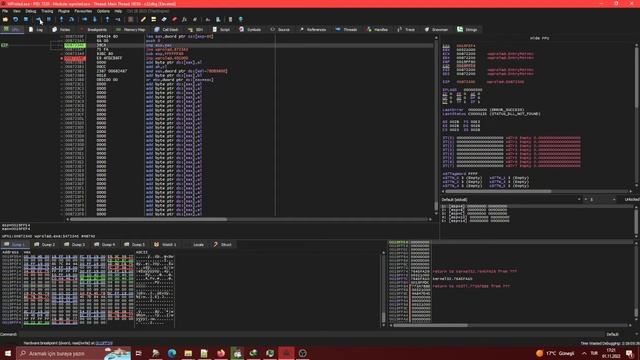Show hidden system tray icons chevron
640x360 pixels.
[584, 353]
